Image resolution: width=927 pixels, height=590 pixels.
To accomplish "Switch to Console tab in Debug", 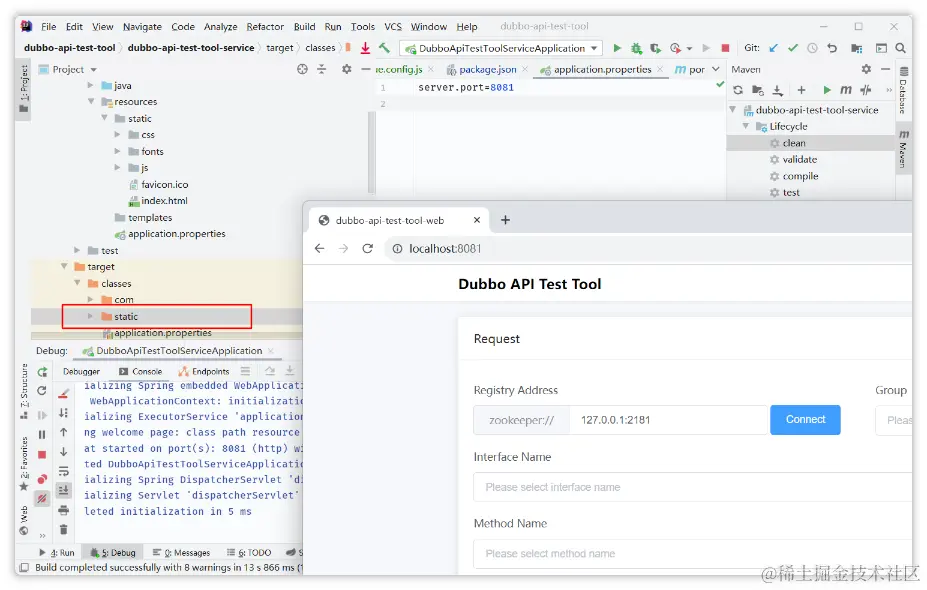I will coord(141,371).
